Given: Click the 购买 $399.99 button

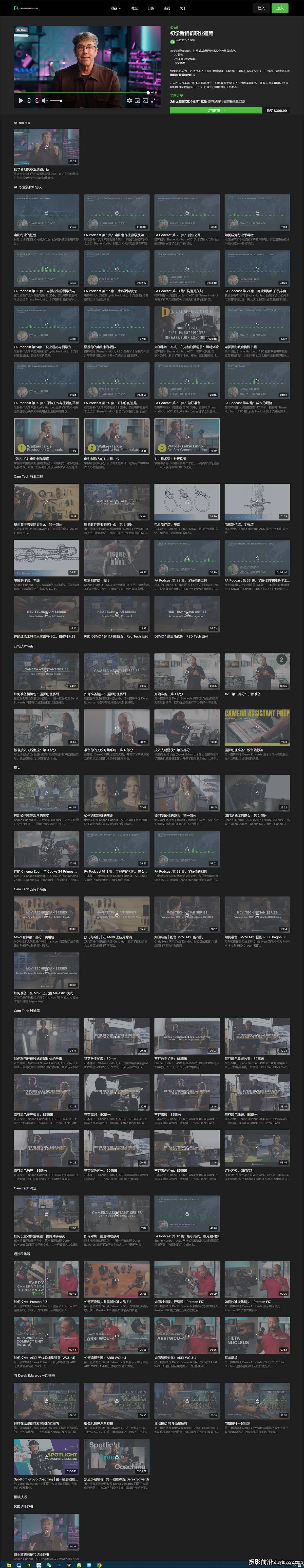Looking at the screenshot, I should 276,111.
